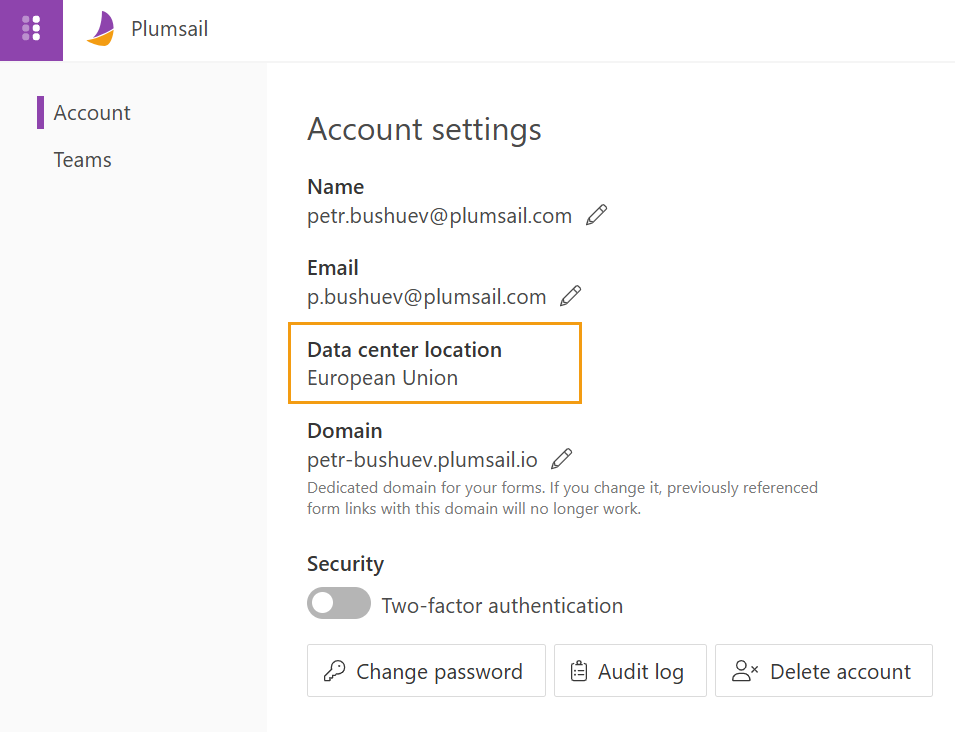Select the petr.bushuev@plumsail.com name value

[439, 216]
